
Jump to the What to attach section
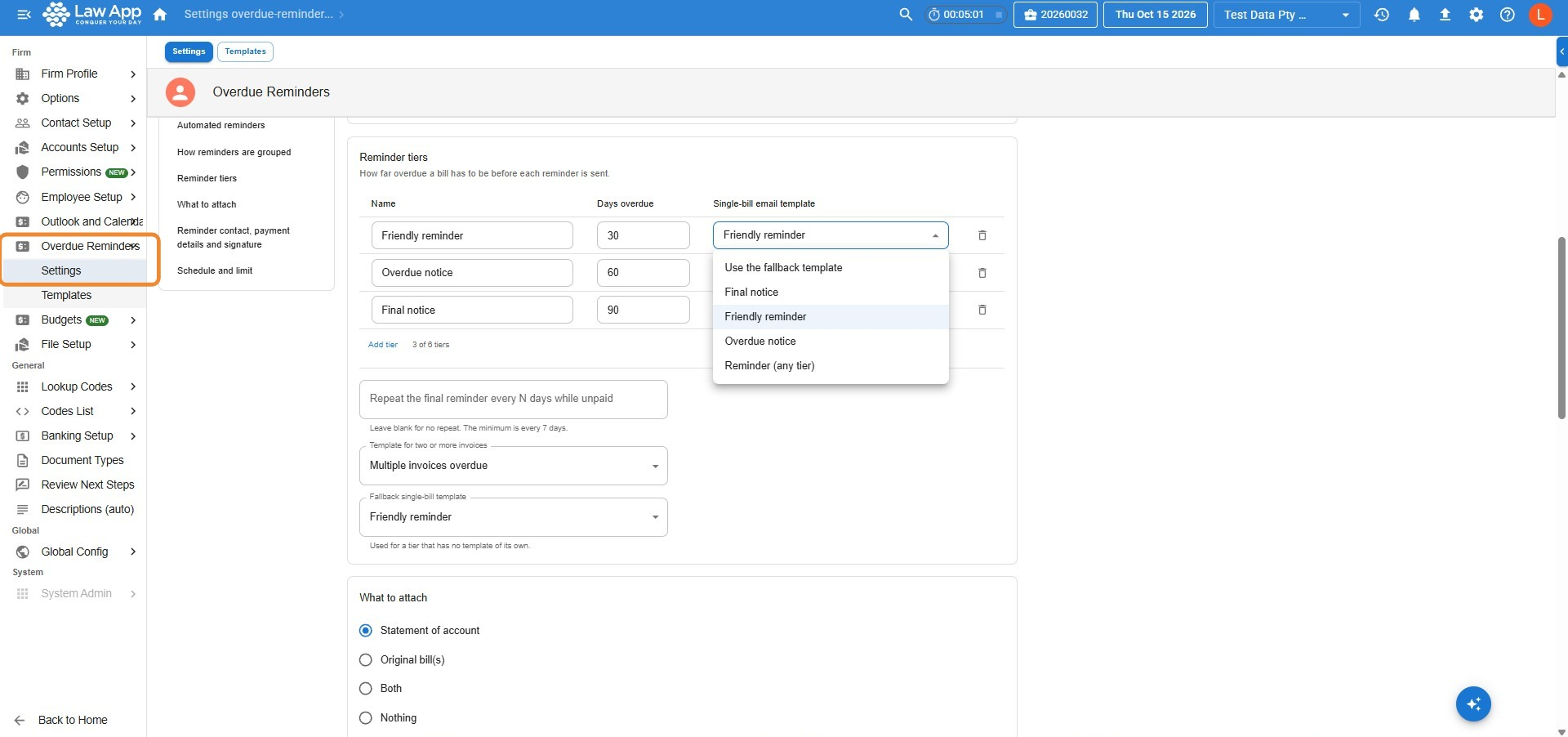click(x=207, y=205)
